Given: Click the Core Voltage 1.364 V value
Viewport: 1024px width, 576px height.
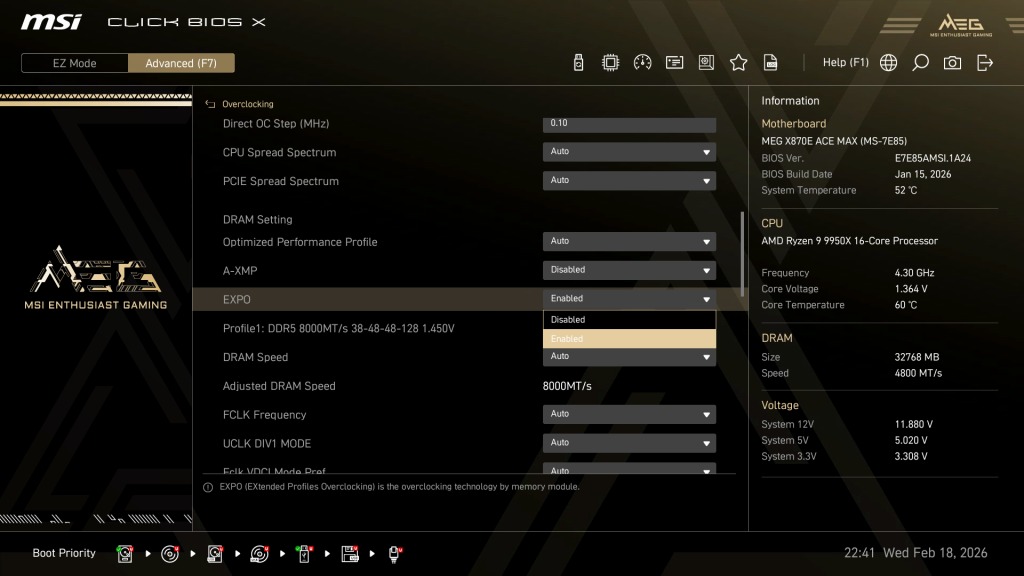Looking at the screenshot, I should [x=911, y=289].
